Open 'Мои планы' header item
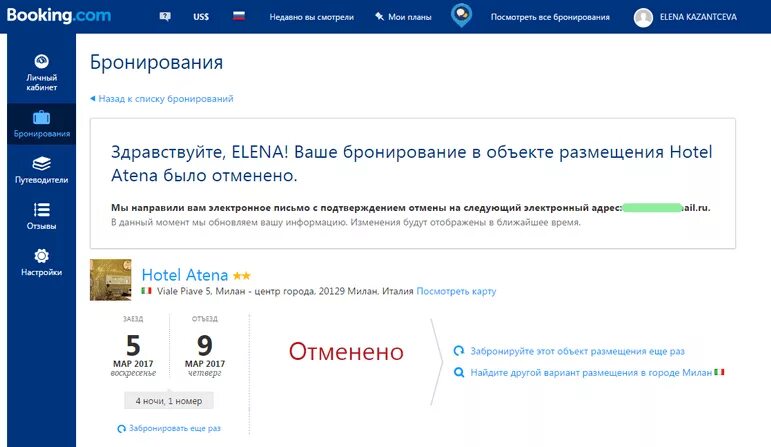Image resolution: width=771 pixels, height=447 pixels. click(410, 17)
